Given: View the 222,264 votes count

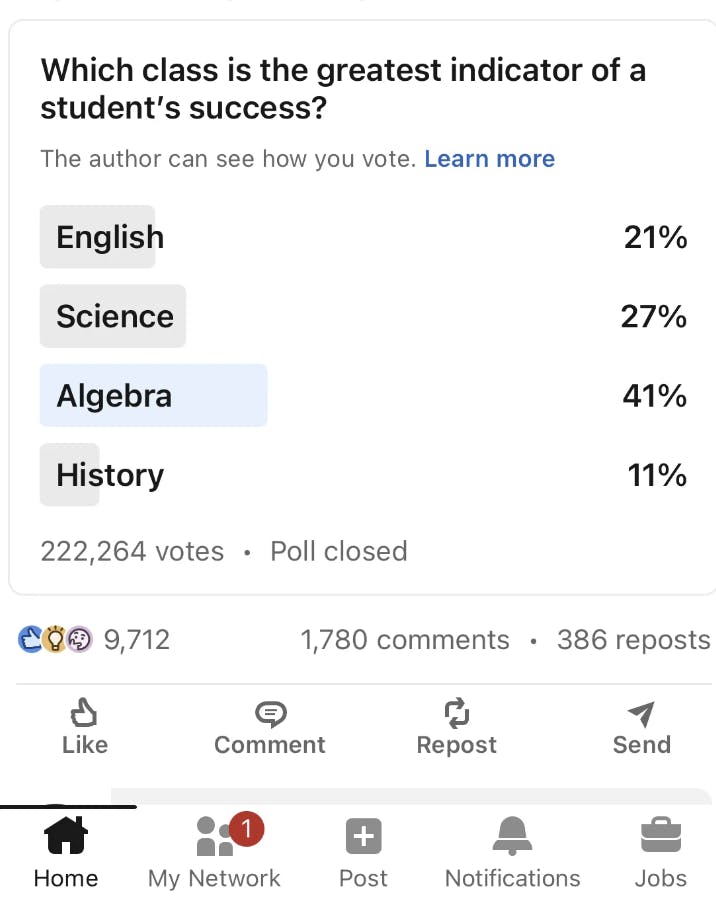Looking at the screenshot, I should [132, 551].
